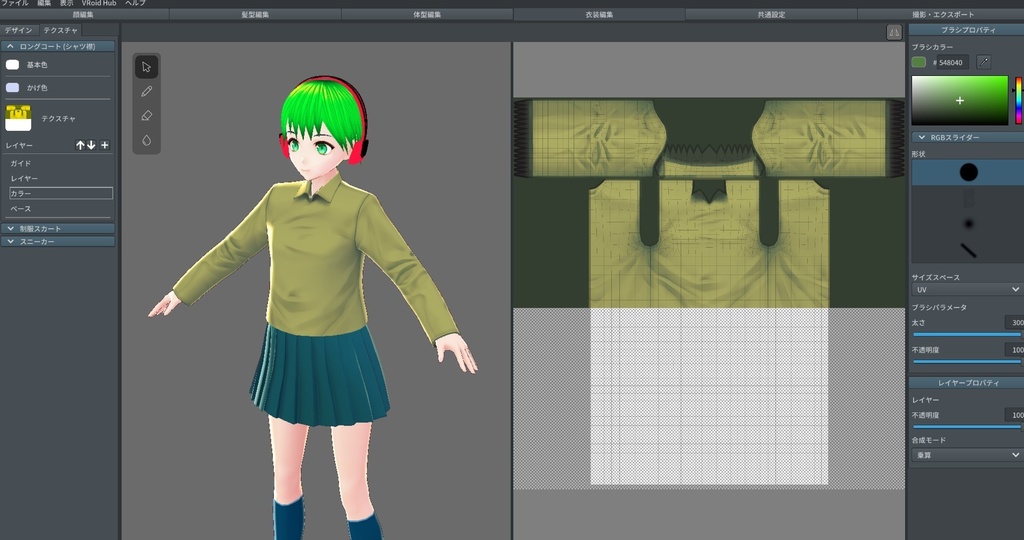Expand the 制服スカート section
The height and width of the screenshot is (540, 1024).
[58, 229]
